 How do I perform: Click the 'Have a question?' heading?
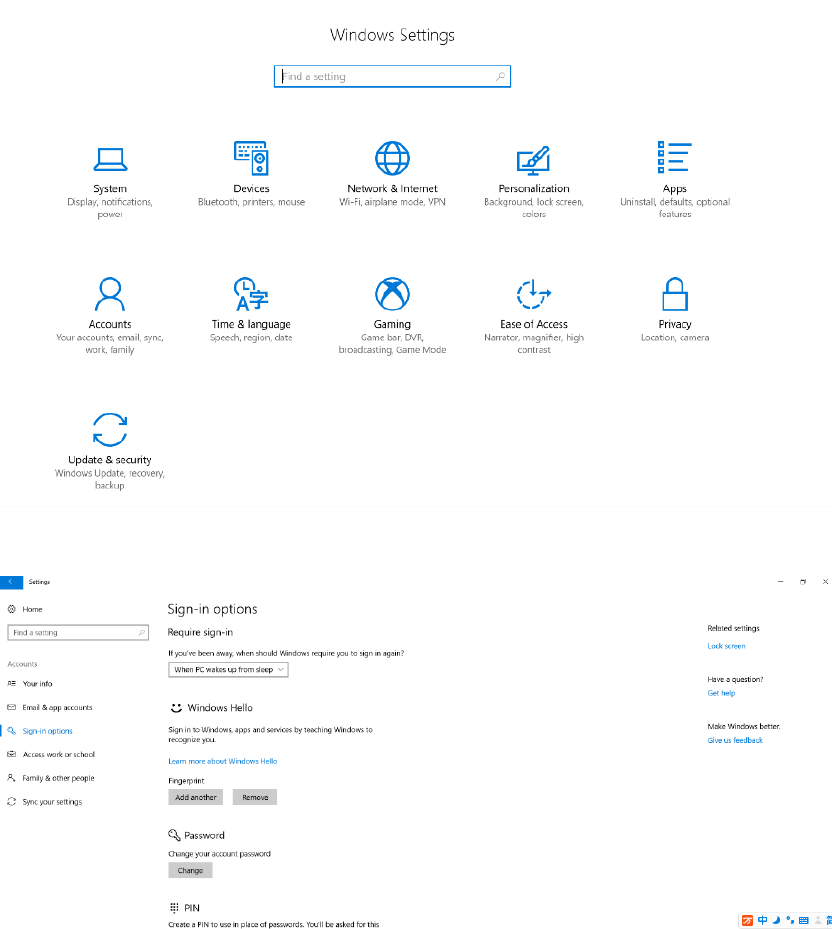click(735, 680)
